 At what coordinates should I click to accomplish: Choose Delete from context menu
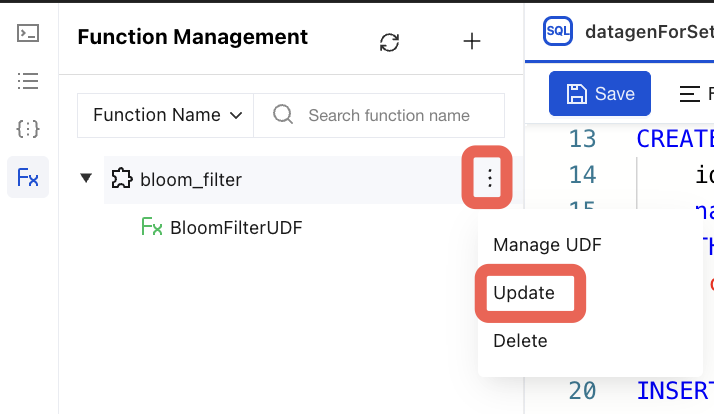520,341
